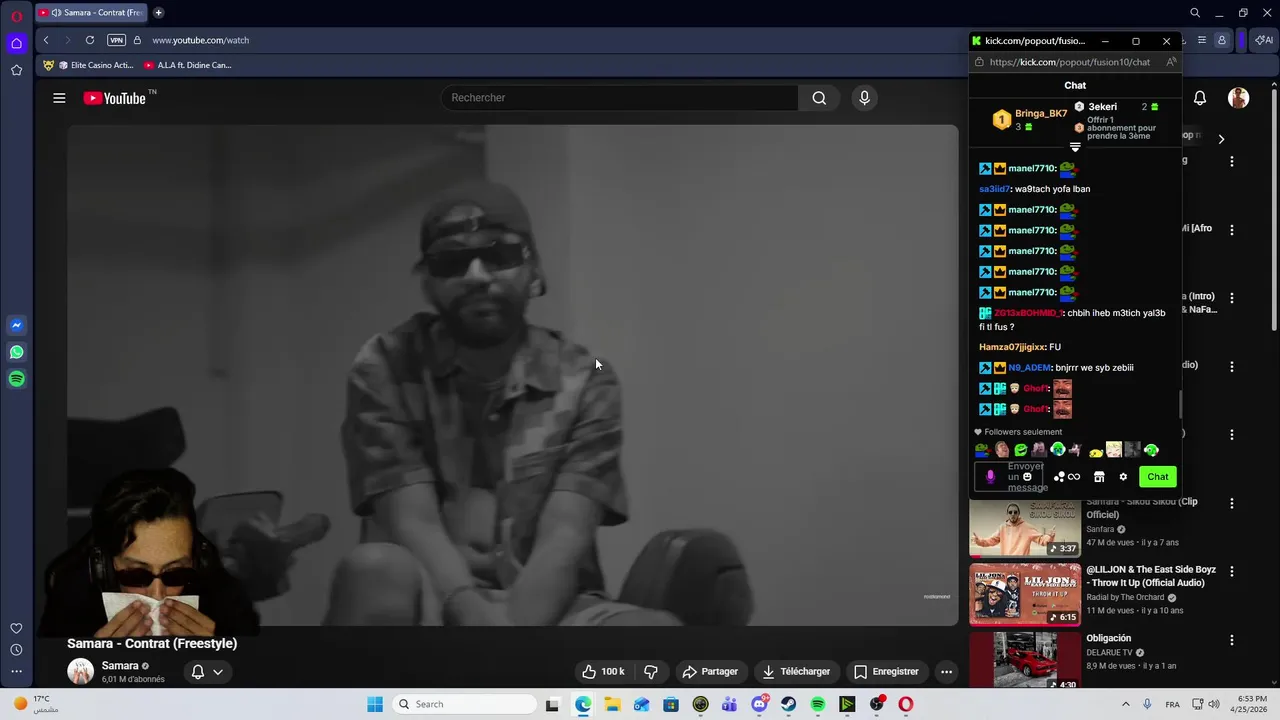
Task: Open options menu for Sikou Sikou video
Action: pyautogui.click(x=1232, y=503)
